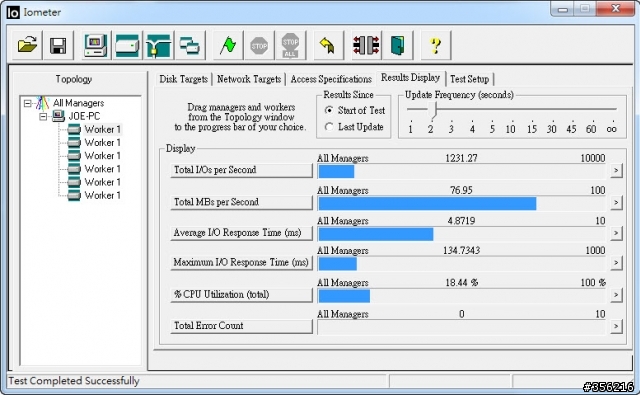The width and height of the screenshot is (640, 395).
Task: Select the bottom Worker 1 in tree
Action: pos(102,195)
